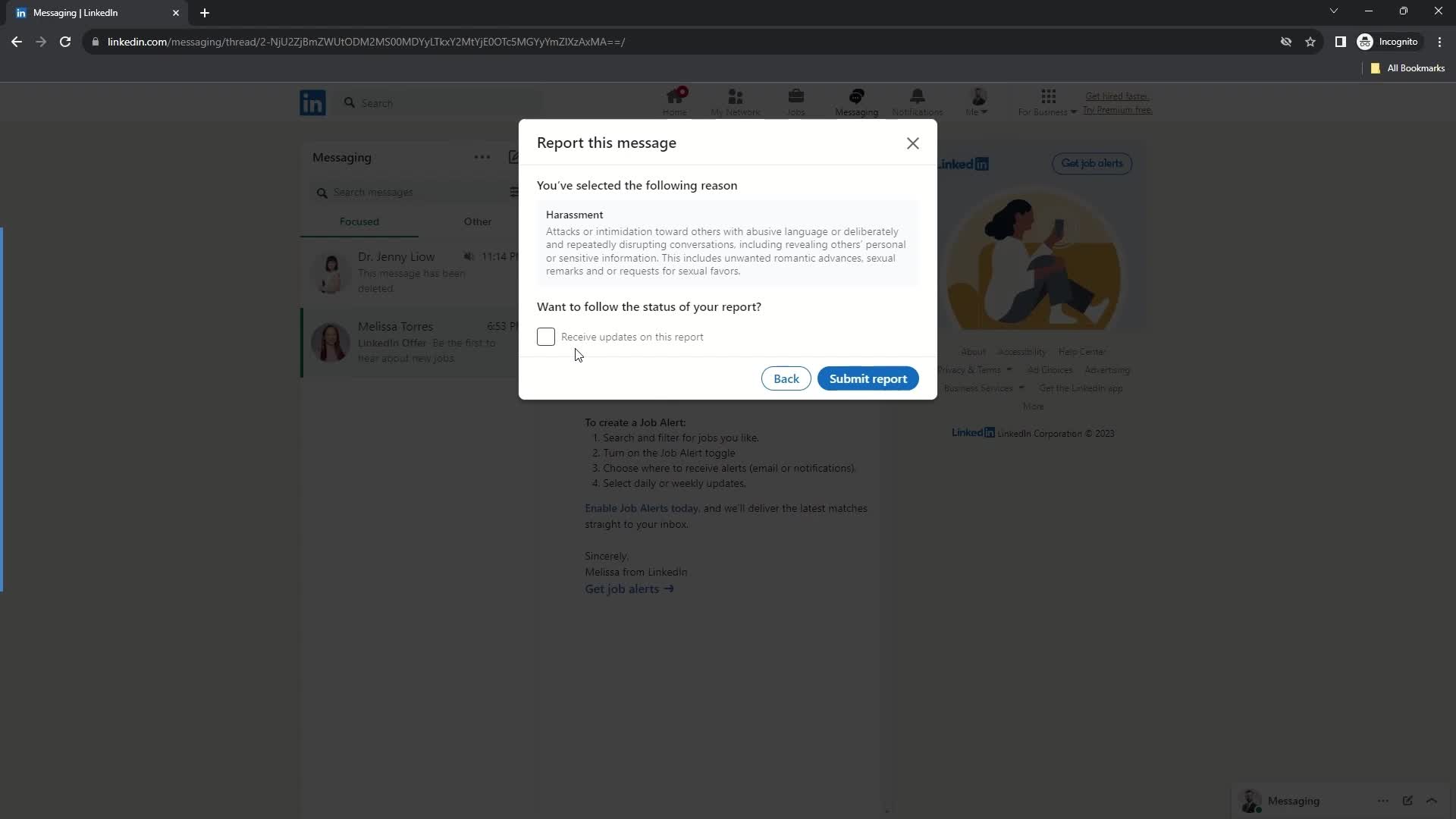Click the Messaging overlay profile picture
Image resolution: width=1456 pixels, height=819 pixels.
click(x=1250, y=801)
